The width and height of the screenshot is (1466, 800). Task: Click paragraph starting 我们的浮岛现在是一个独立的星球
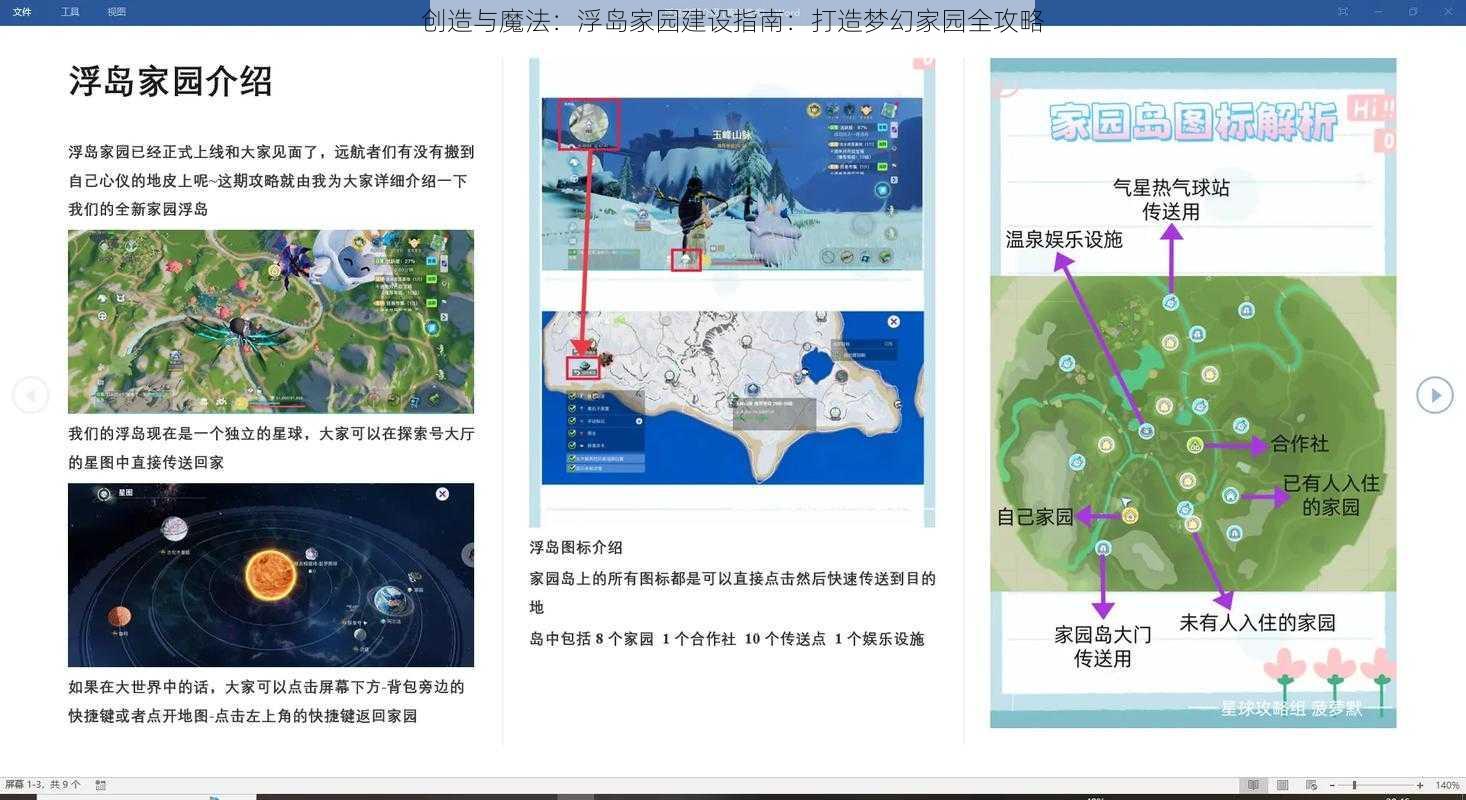point(271,448)
